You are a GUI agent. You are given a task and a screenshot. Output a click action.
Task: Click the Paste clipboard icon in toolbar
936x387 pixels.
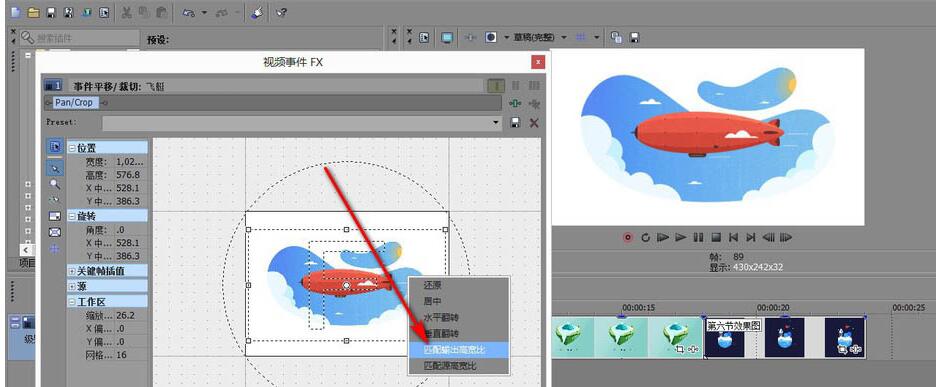pos(161,13)
